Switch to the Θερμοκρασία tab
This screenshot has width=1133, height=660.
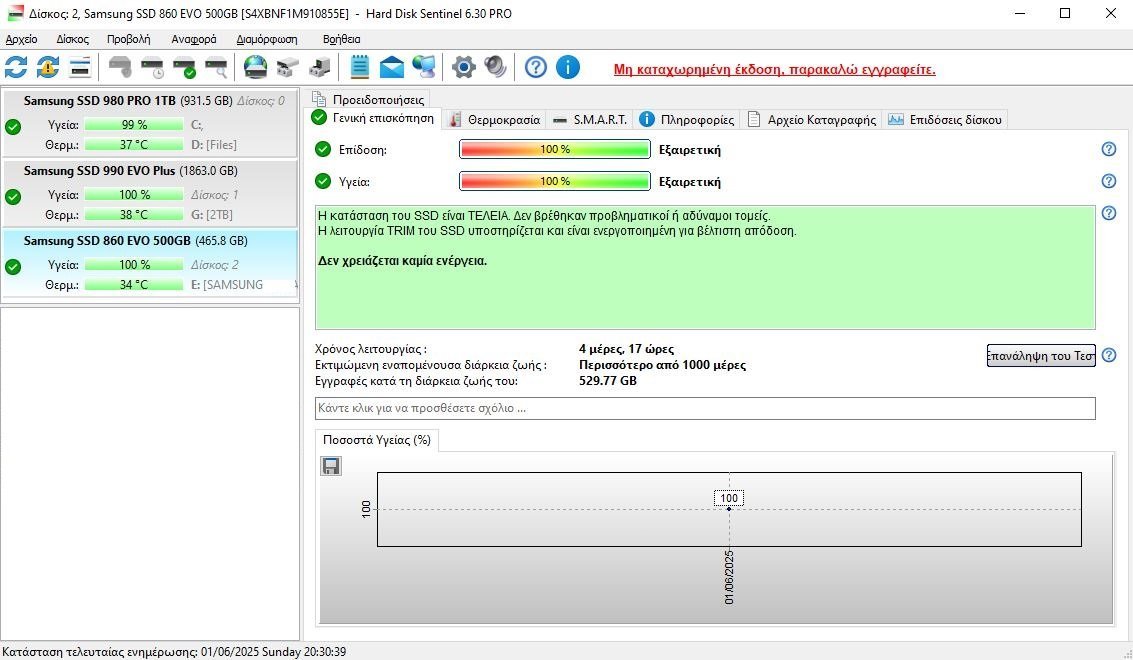(x=494, y=120)
